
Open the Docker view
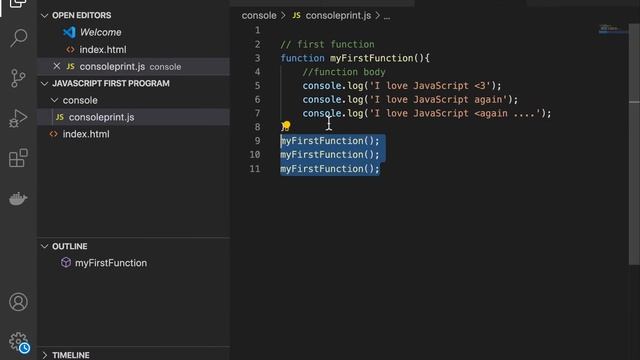18,199
